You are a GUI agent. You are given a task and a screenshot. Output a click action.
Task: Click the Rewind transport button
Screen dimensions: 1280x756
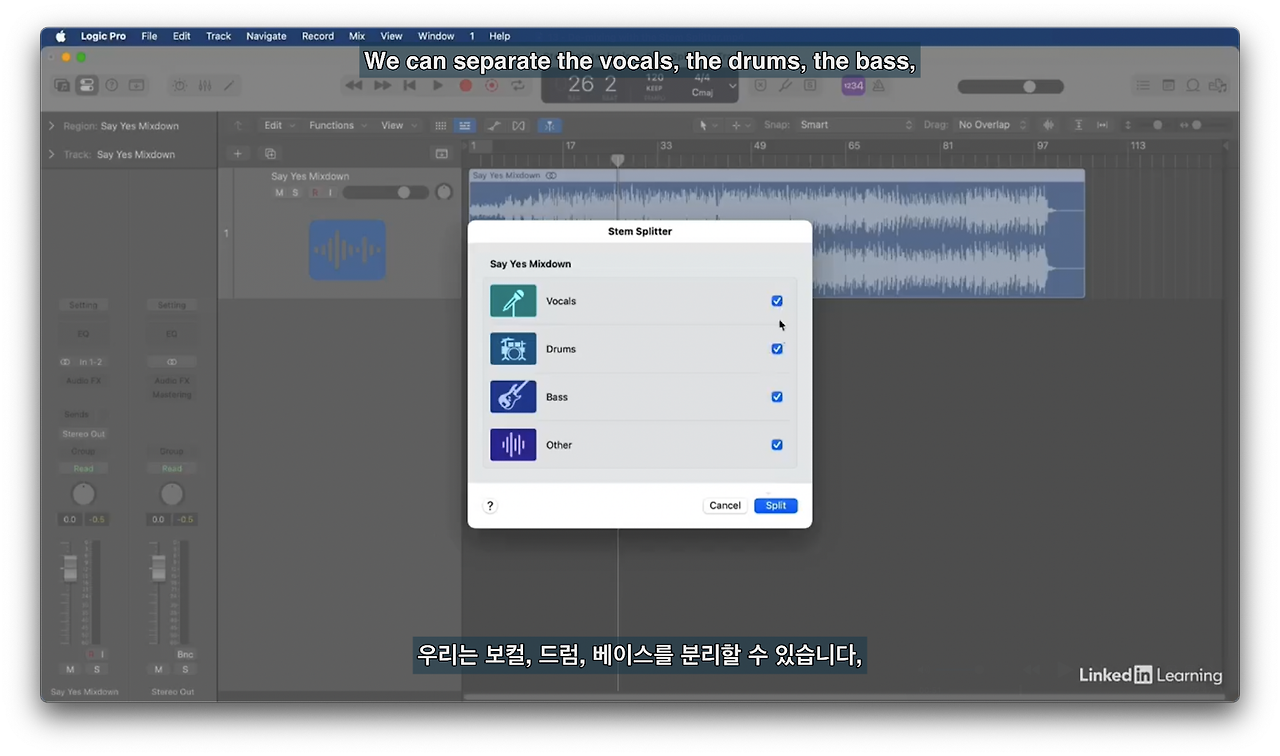354,86
